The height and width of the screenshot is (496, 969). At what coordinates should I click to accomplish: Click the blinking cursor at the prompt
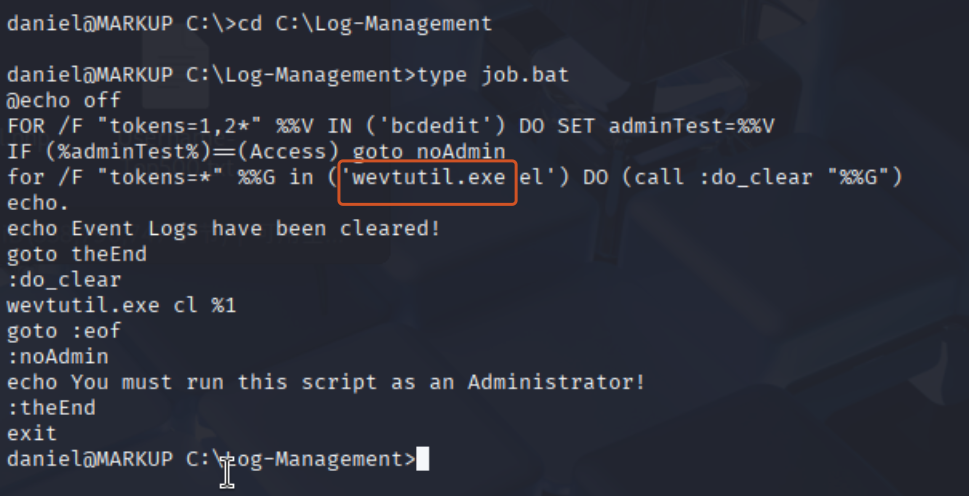[x=422, y=459]
